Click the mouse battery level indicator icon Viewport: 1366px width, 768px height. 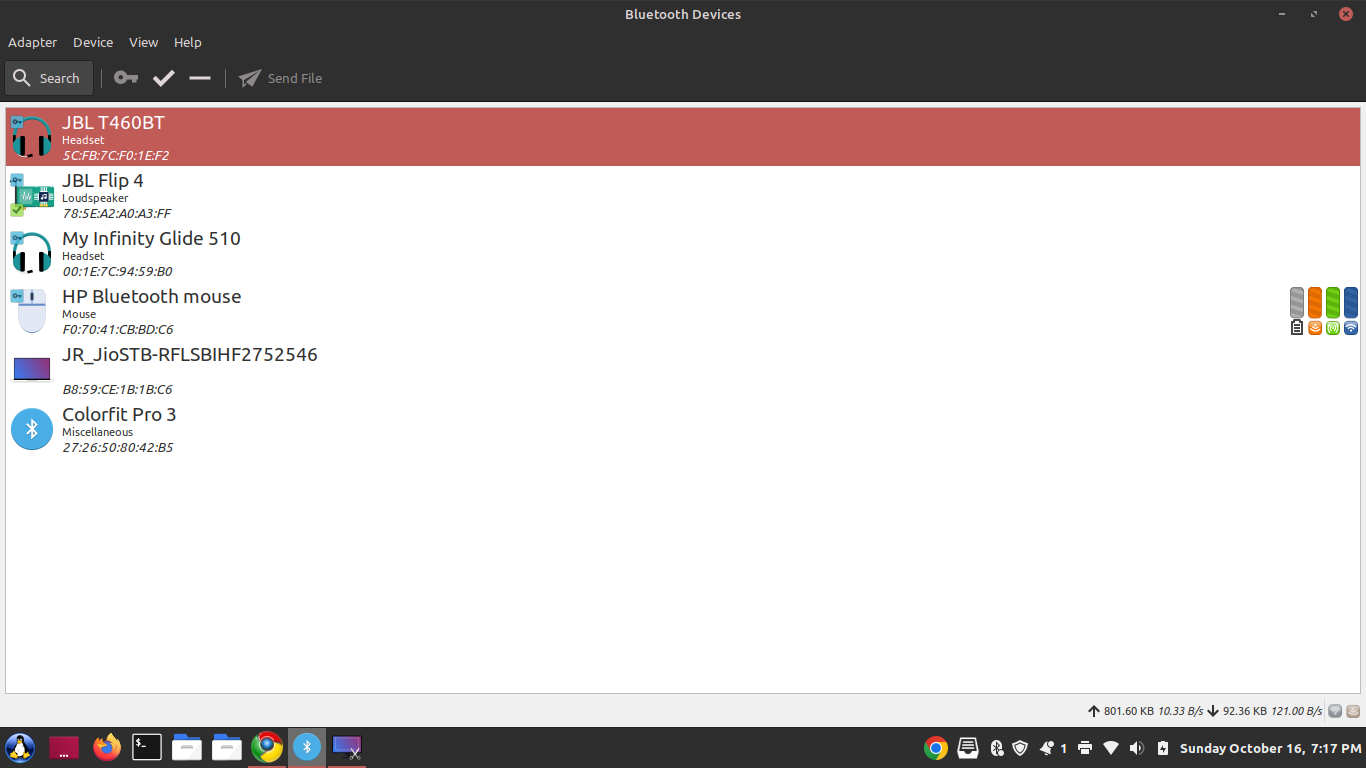coord(1297,327)
